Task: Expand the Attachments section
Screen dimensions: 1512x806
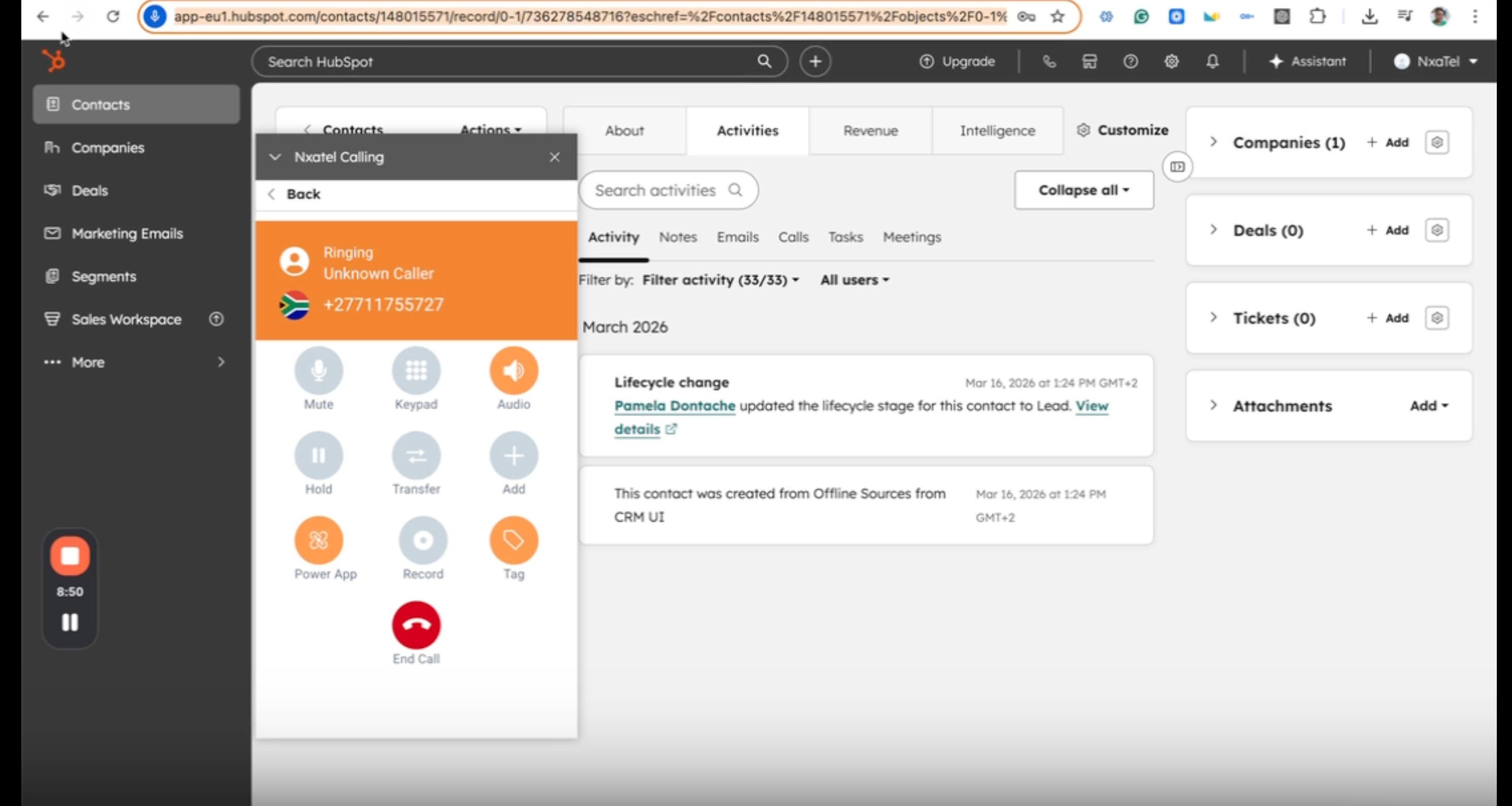Action: click(1213, 406)
